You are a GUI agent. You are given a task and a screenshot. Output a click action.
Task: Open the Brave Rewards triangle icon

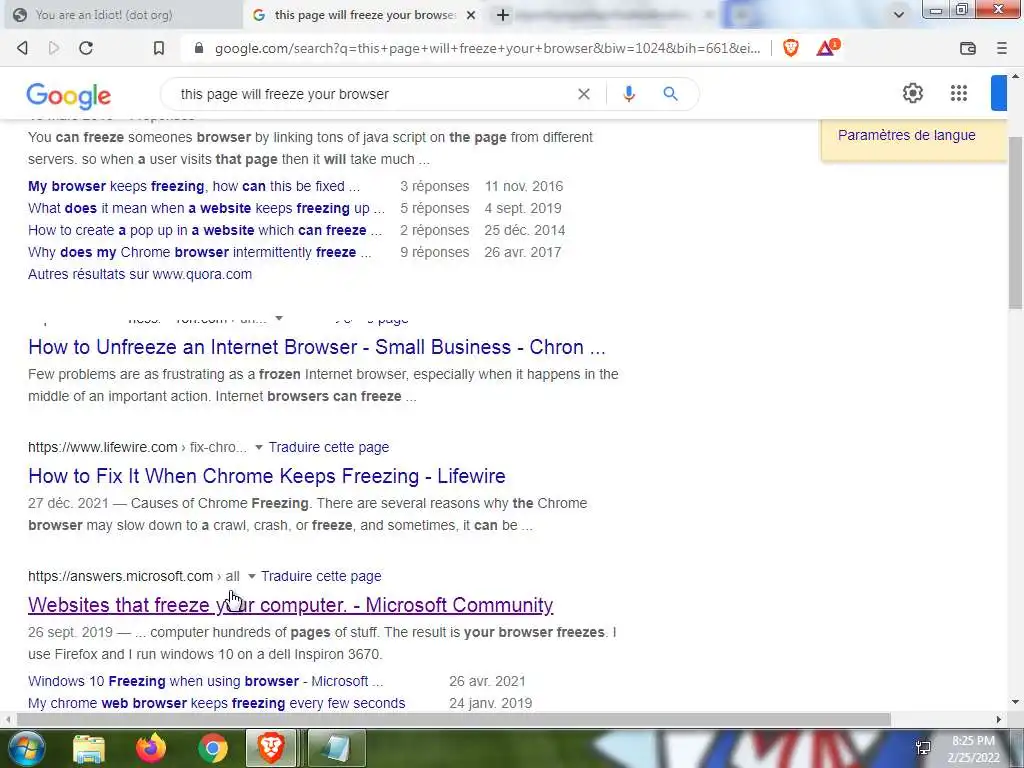coord(827,48)
